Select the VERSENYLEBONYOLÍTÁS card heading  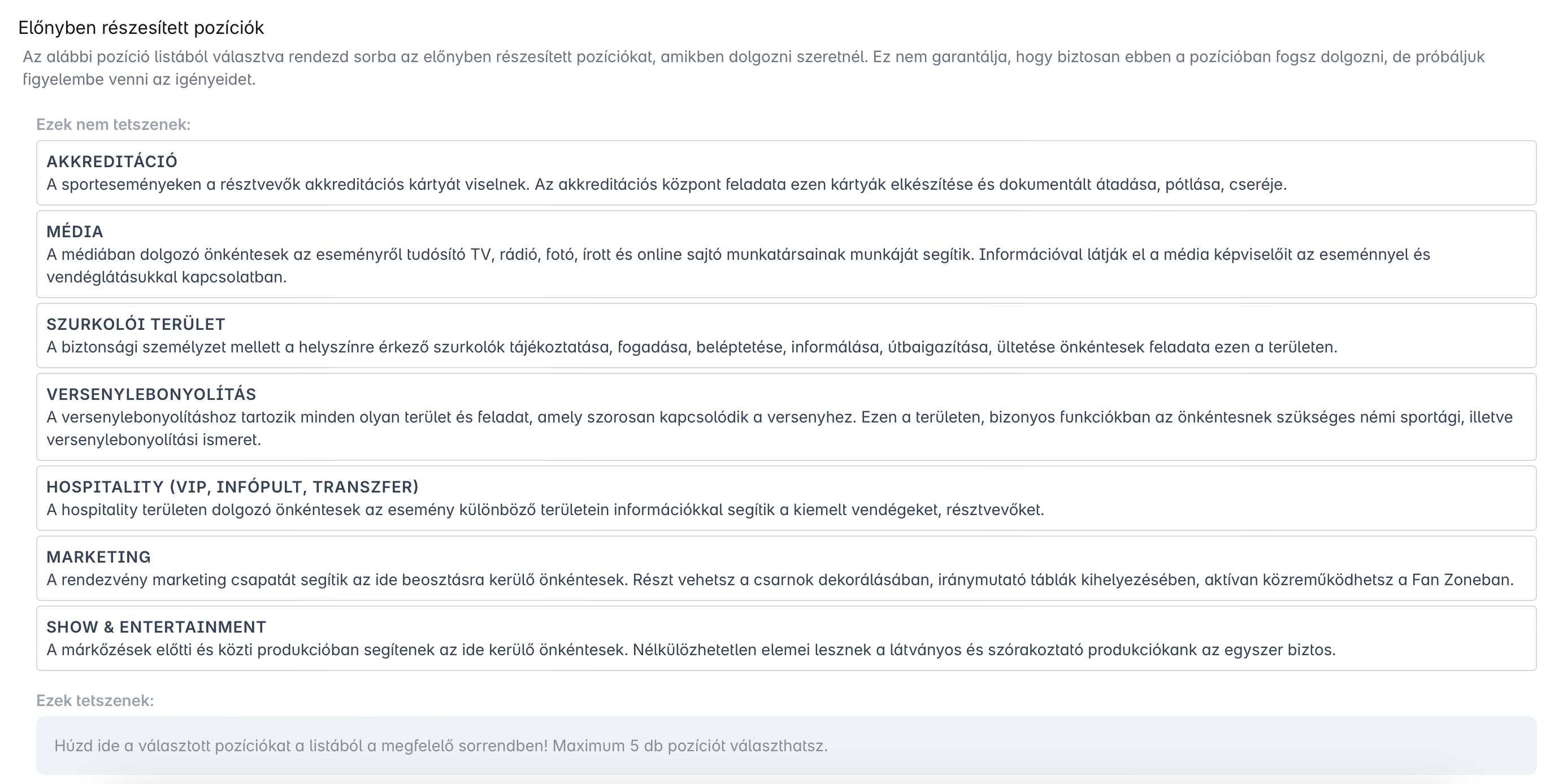coord(151,394)
